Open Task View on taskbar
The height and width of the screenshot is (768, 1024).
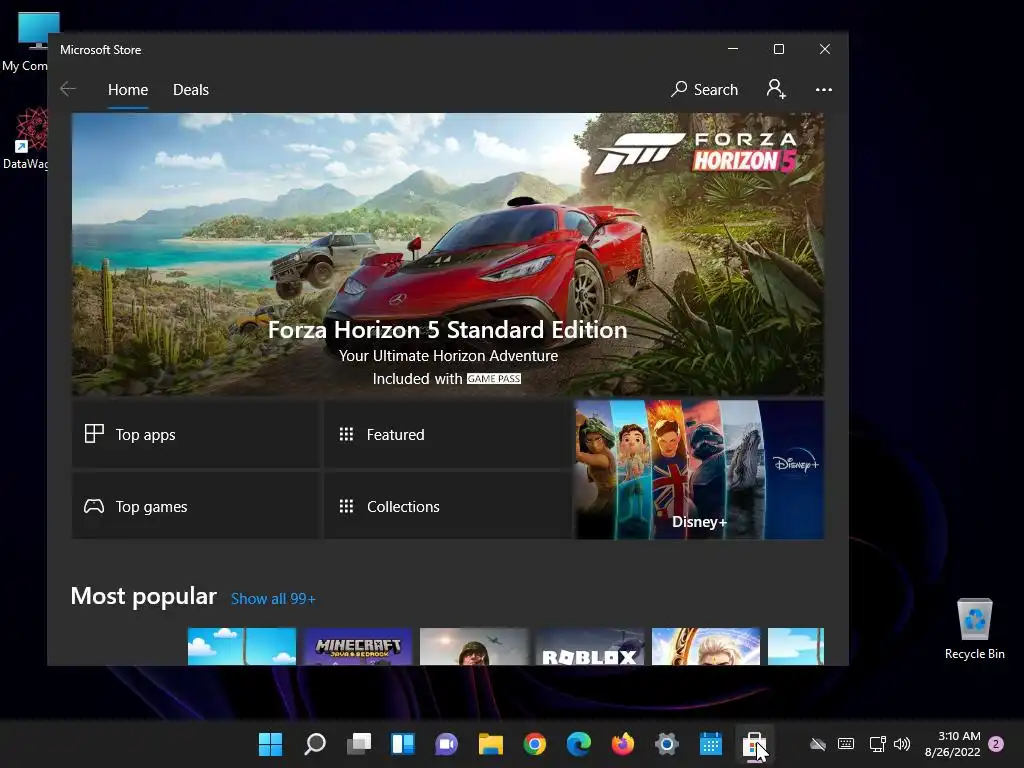[x=359, y=744]
